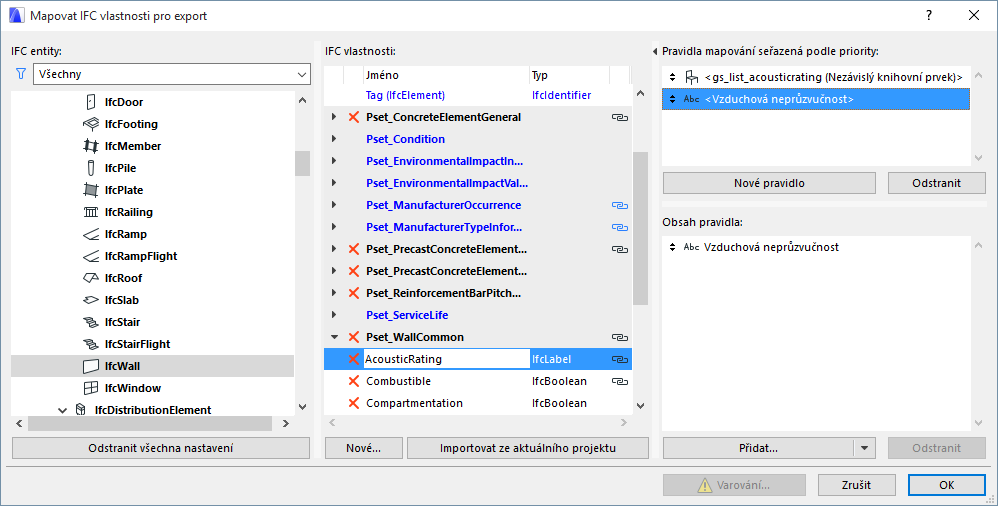The height and width of the screenshot is (506, 998).
Task: Click the IfcStair entity icon
Action: coord(90,322)
